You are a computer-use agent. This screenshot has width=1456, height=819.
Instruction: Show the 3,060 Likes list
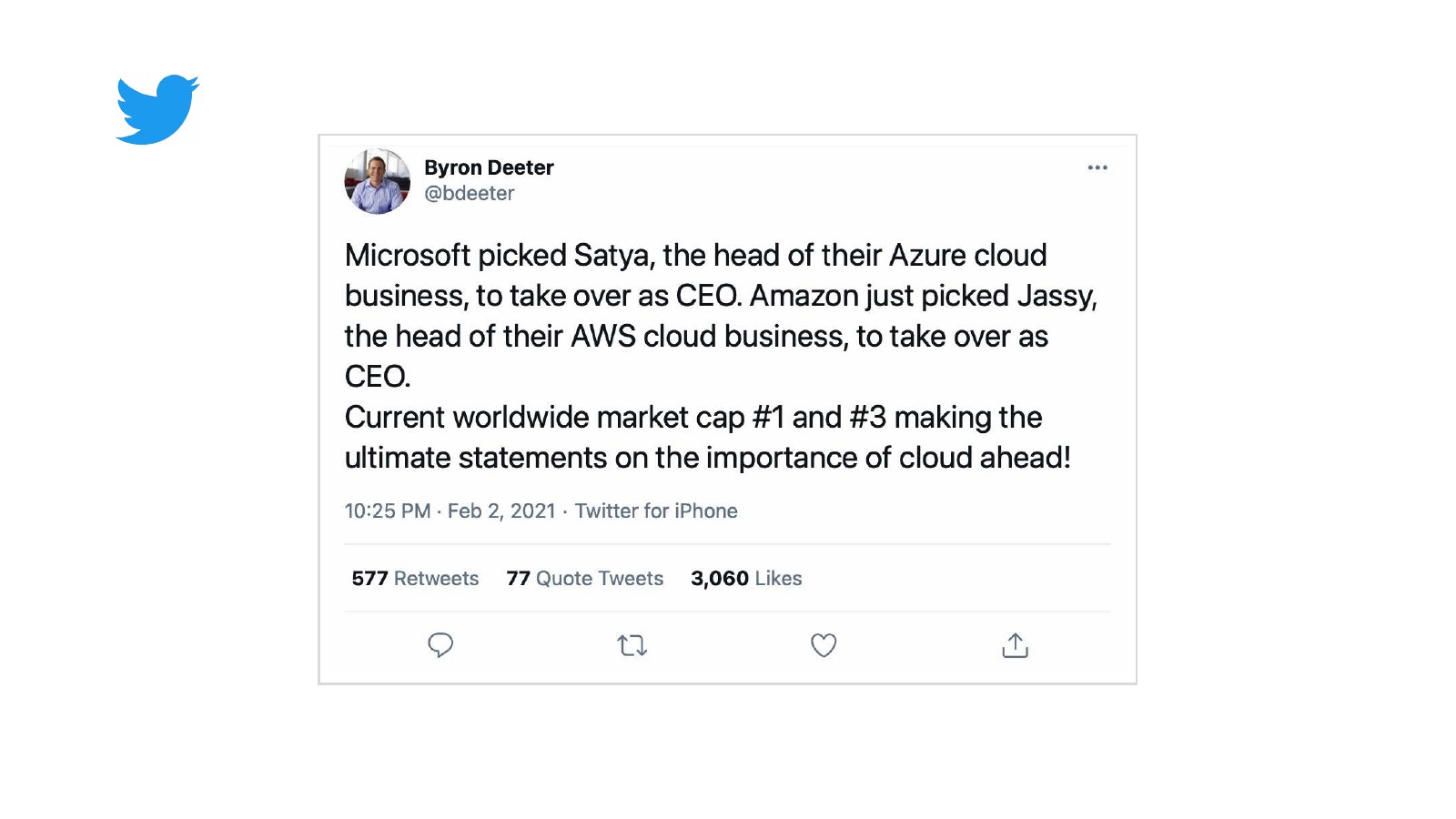[746, 579]
